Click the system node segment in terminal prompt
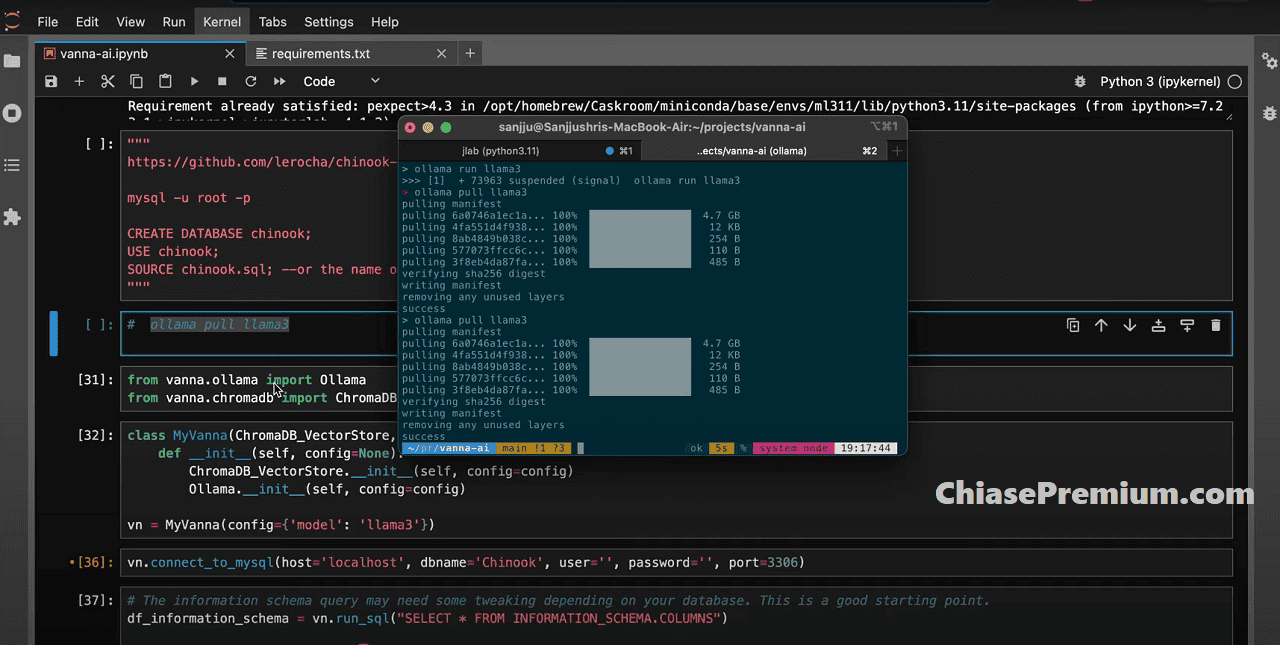Viewport: 1280px width, 645px height. [793, 448]
